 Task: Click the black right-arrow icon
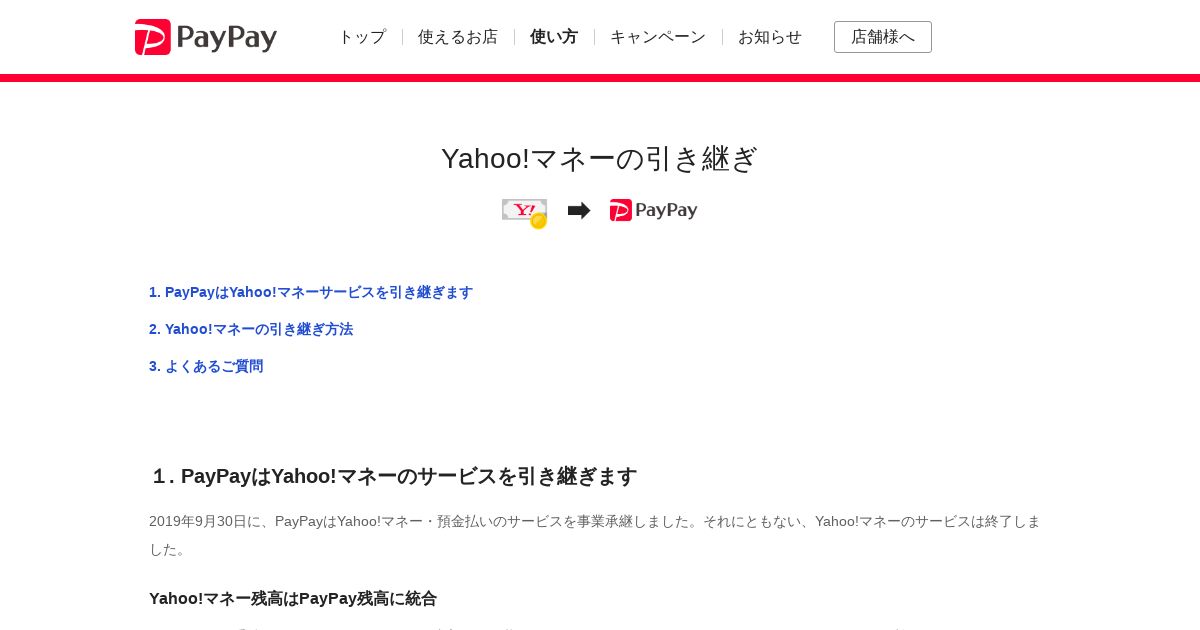tap(579, 210)
